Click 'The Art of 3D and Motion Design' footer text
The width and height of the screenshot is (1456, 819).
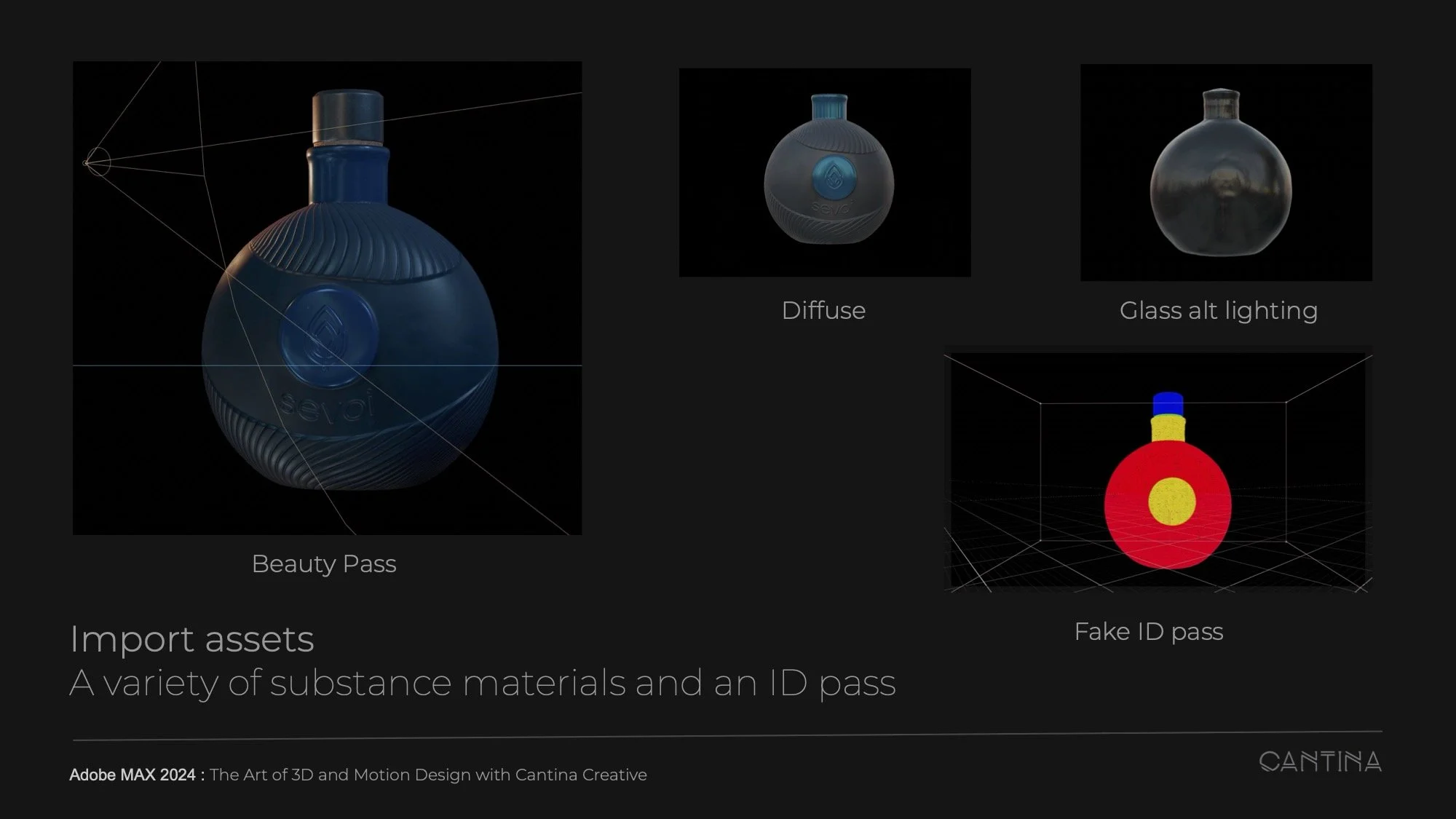pos(428,775)
